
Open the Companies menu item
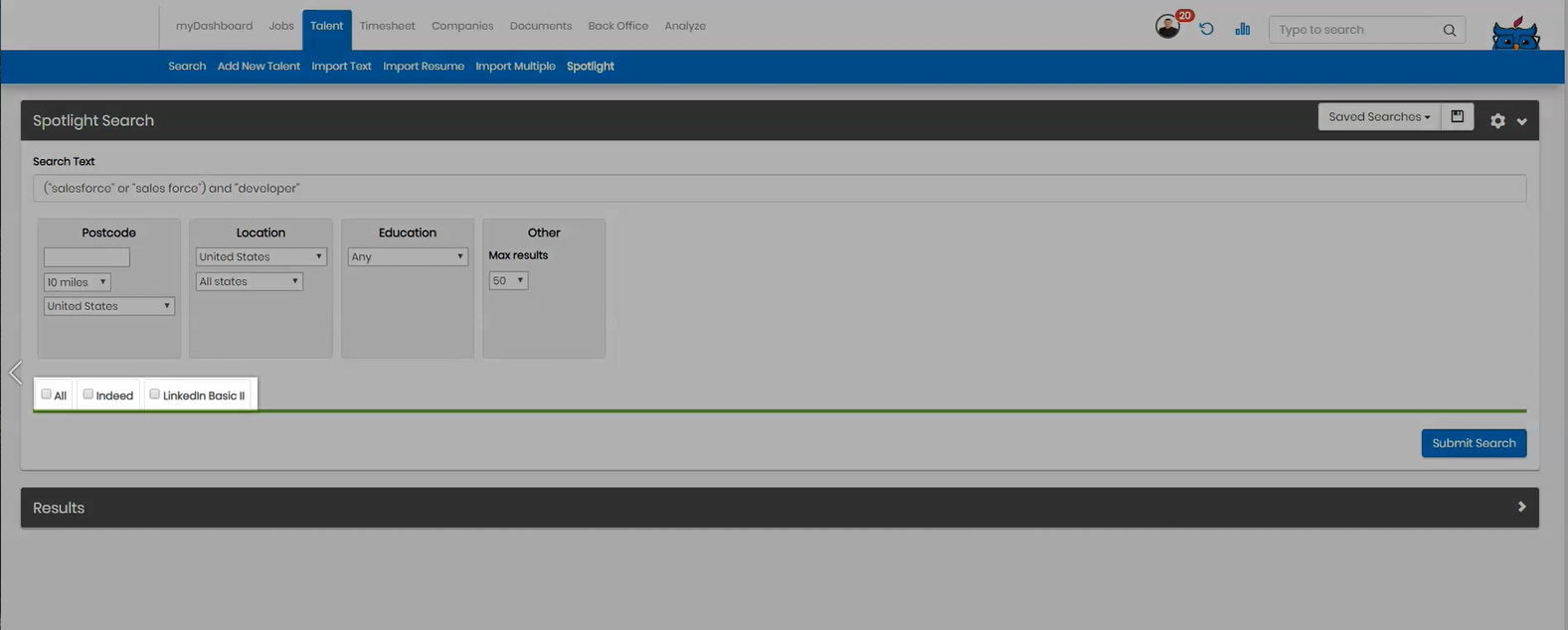pos(461,26)
